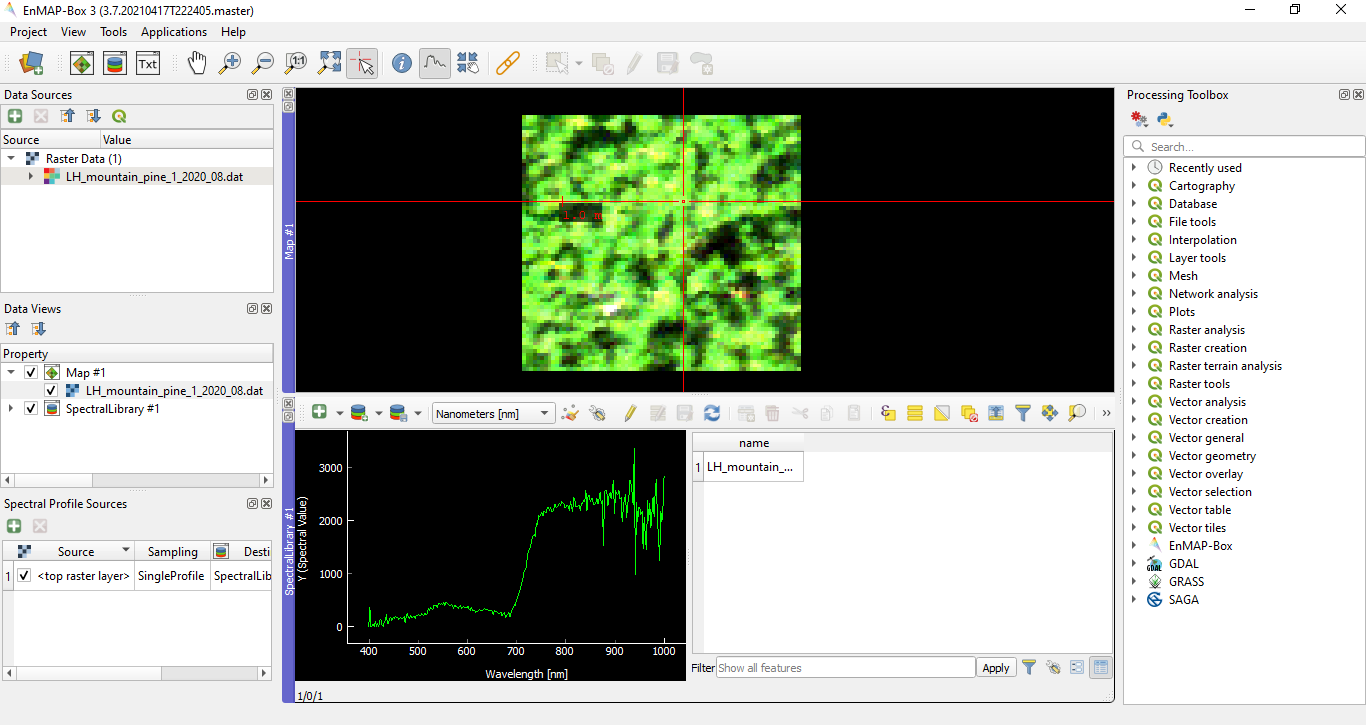
Task: Click the link map views chain icon
Action: [x=508, y=64]
